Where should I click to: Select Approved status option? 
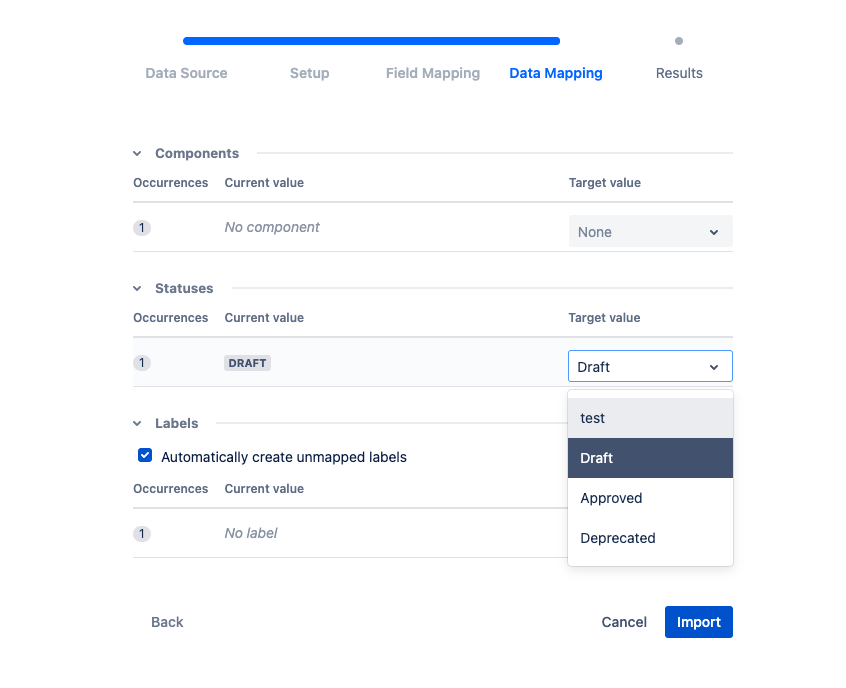[650, 498]
